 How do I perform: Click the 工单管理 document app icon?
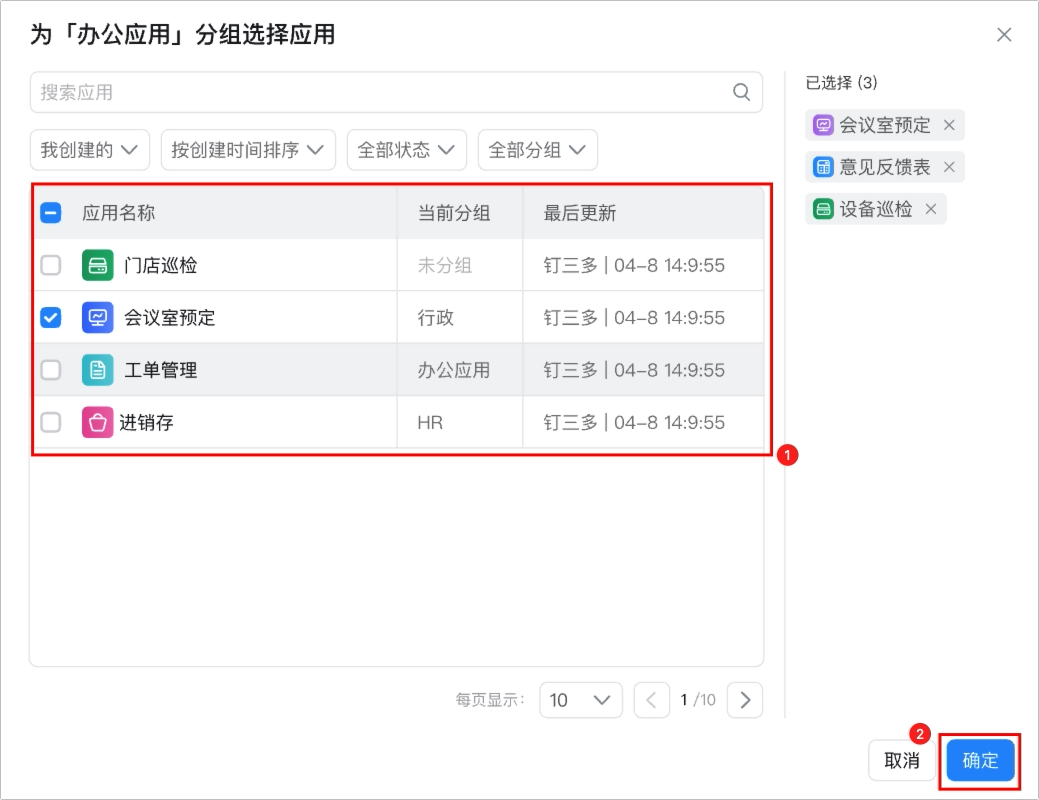click(97, 370)
